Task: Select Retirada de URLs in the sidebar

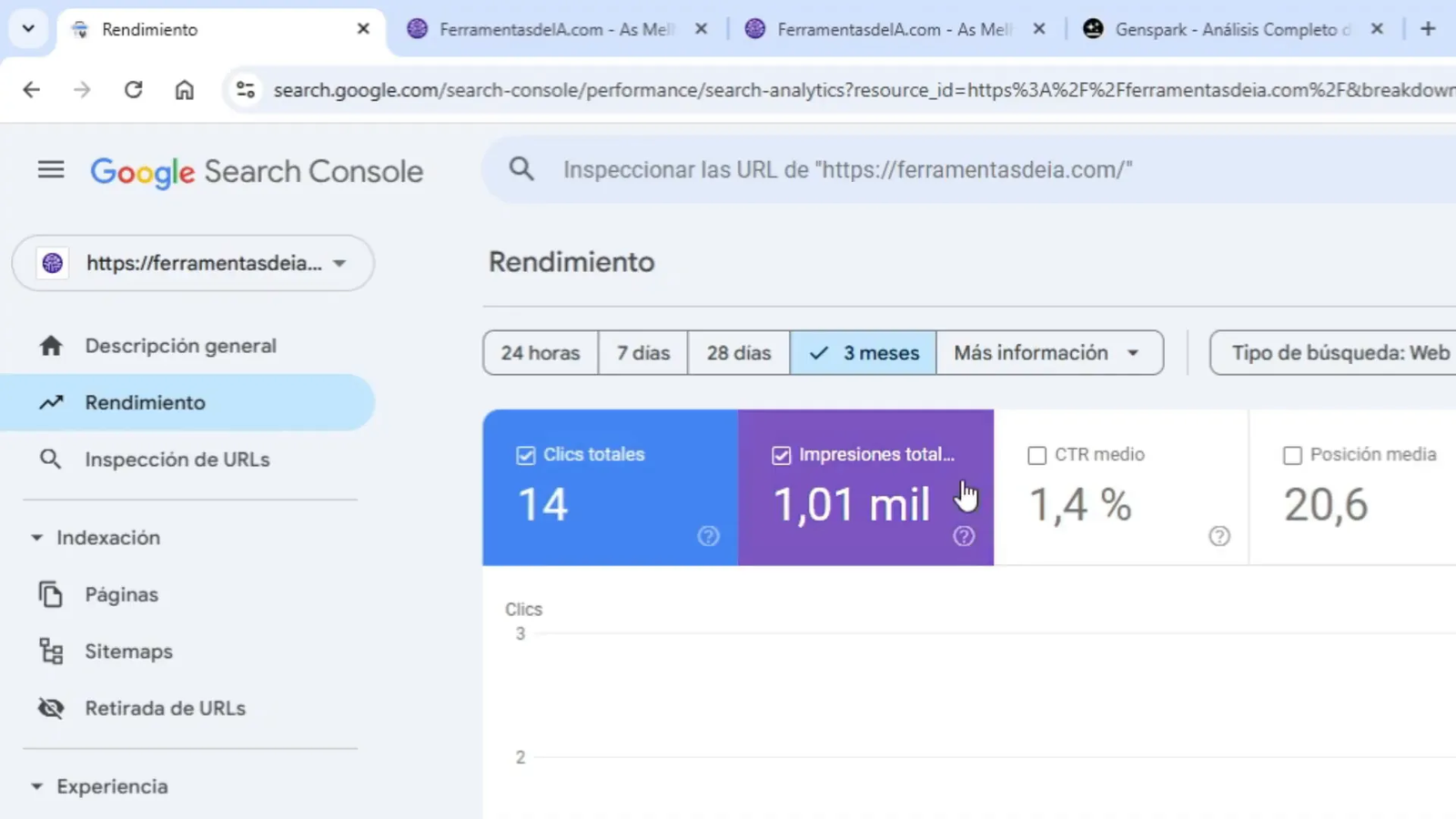Action: coord(165,707)
